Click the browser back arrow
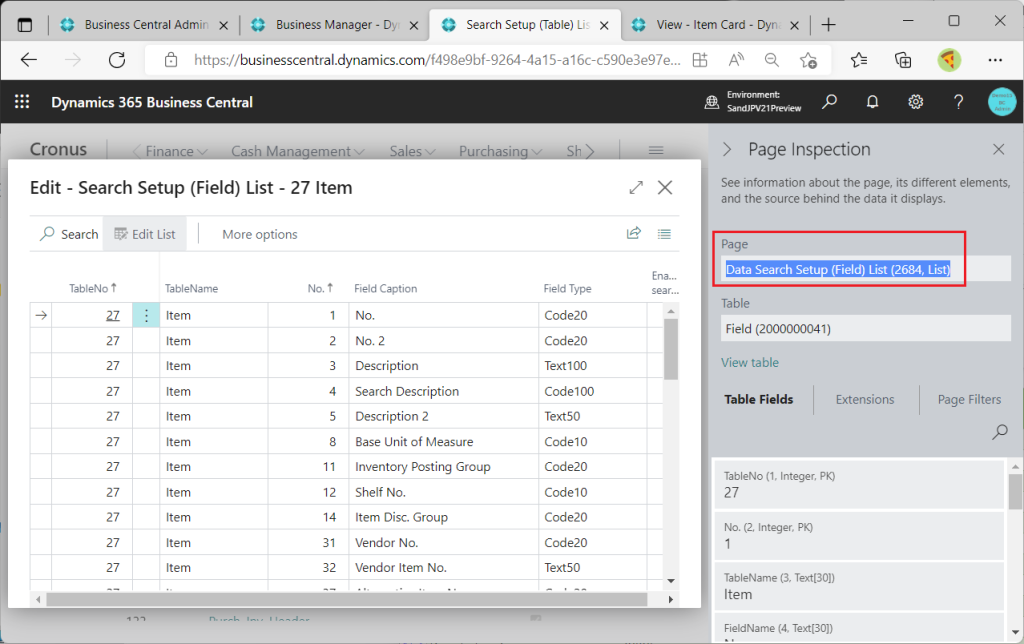1024x644 pixels. (29, 60)
